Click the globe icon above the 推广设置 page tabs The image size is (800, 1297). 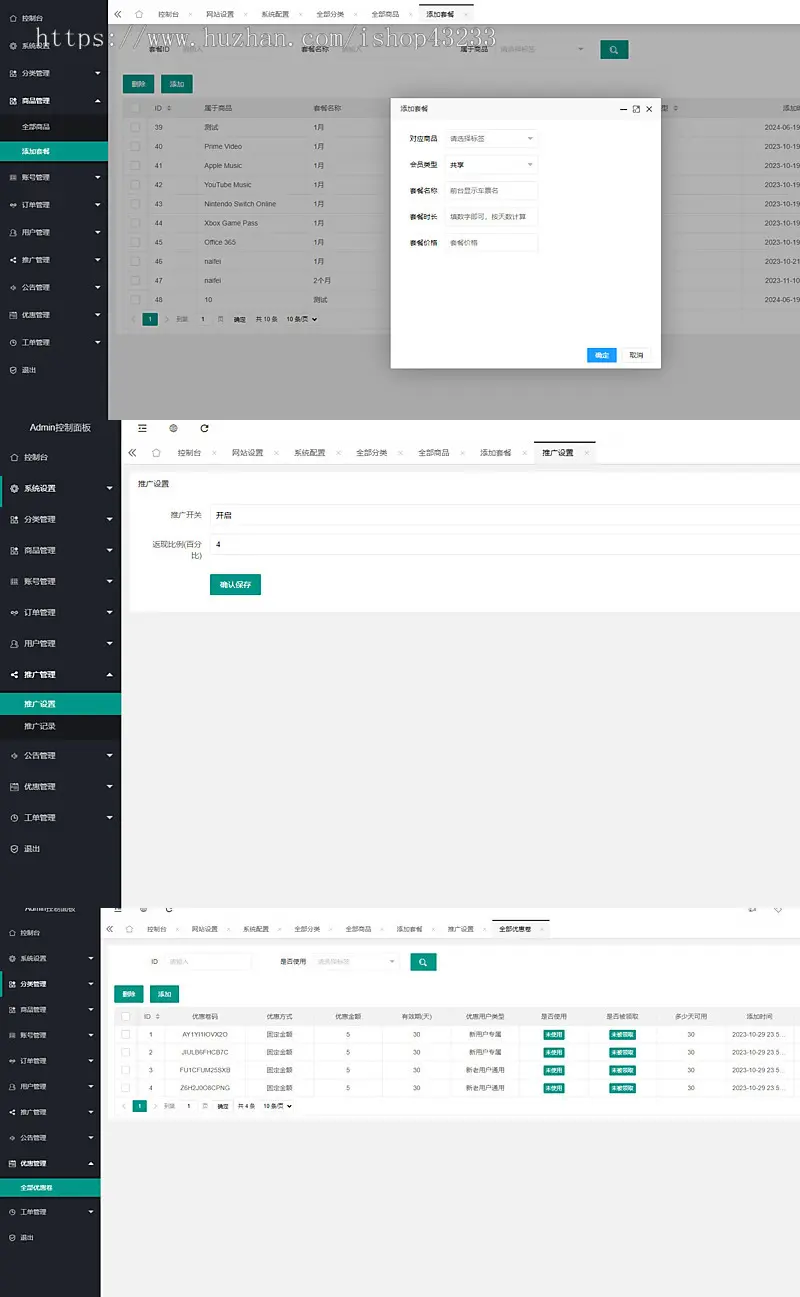(x=173, y=428)
